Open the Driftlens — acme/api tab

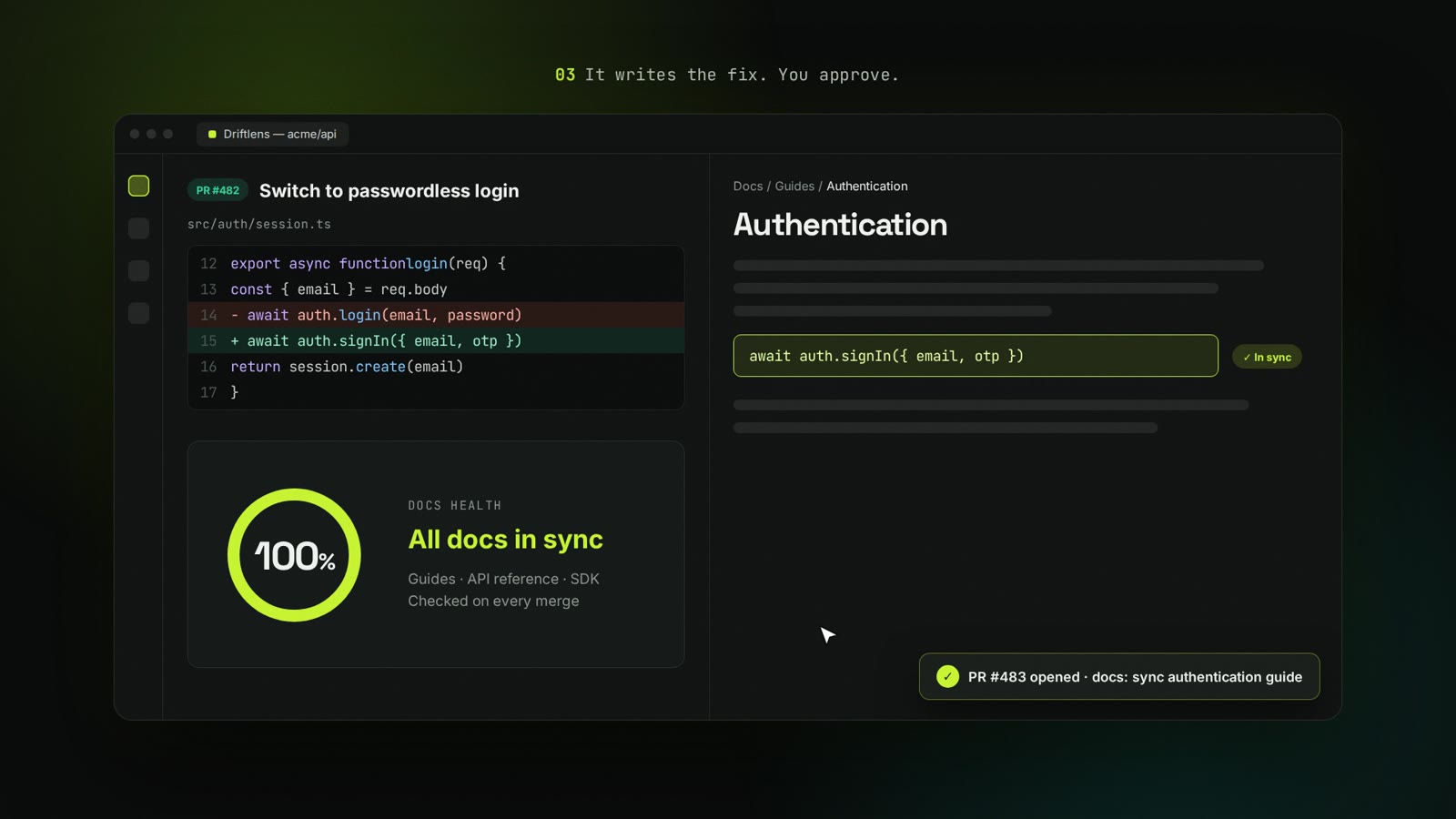tap(272, 134)
